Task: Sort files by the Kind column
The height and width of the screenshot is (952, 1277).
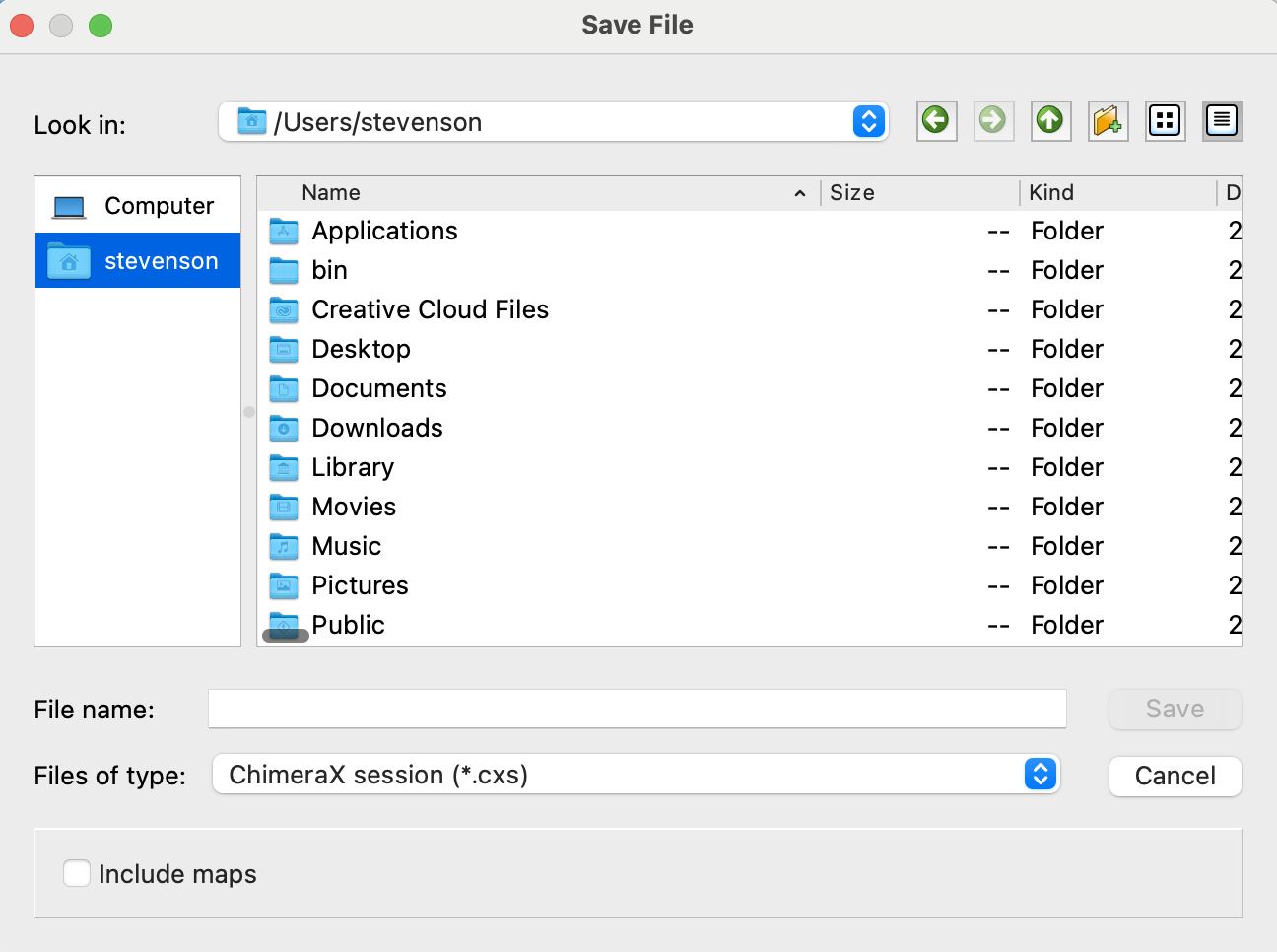Action: click(1116, 193)
